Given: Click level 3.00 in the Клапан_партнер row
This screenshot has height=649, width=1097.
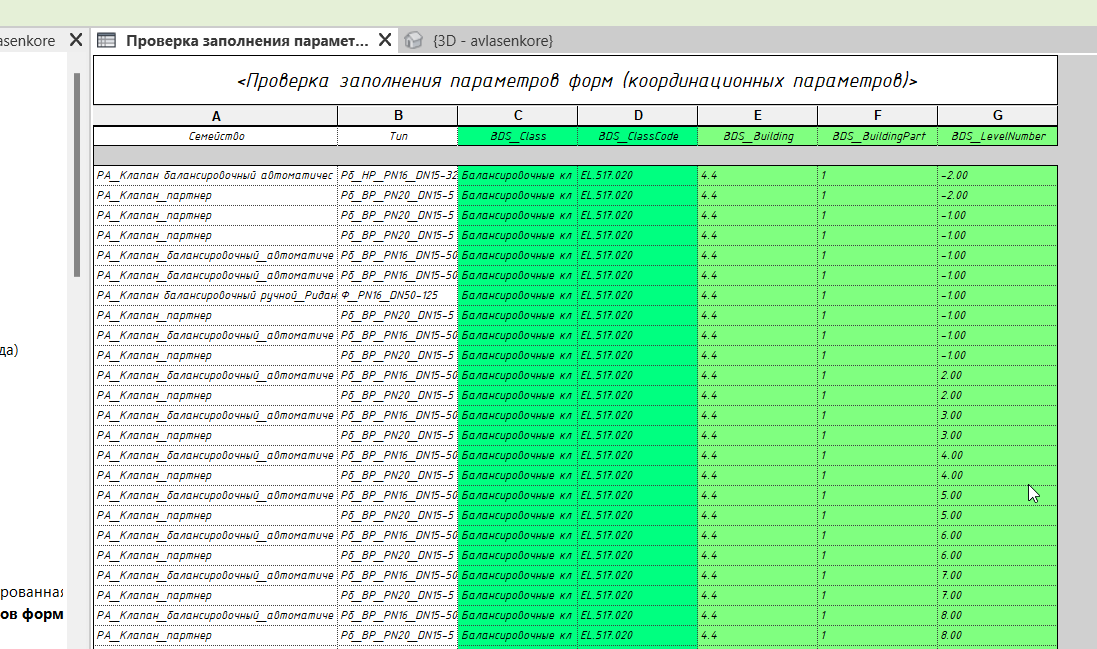Looking at the screenshot, I should [x=998, y=436].
